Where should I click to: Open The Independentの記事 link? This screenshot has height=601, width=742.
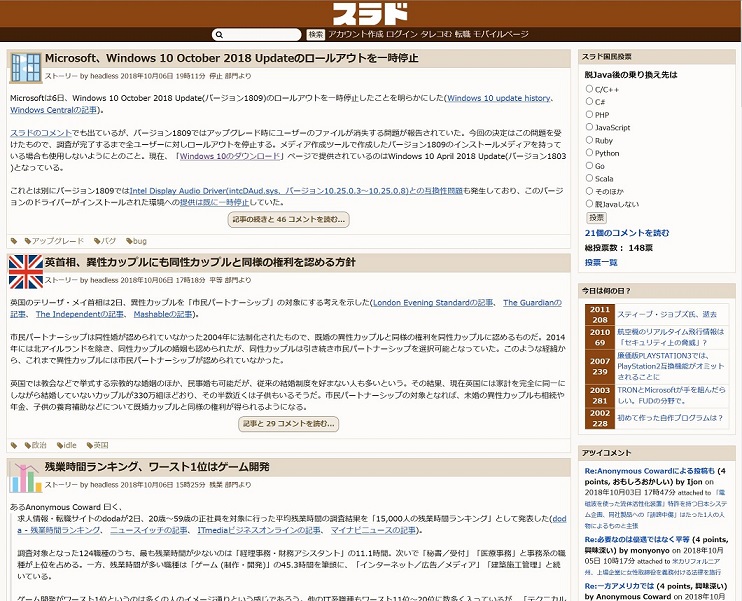[80, 314]
